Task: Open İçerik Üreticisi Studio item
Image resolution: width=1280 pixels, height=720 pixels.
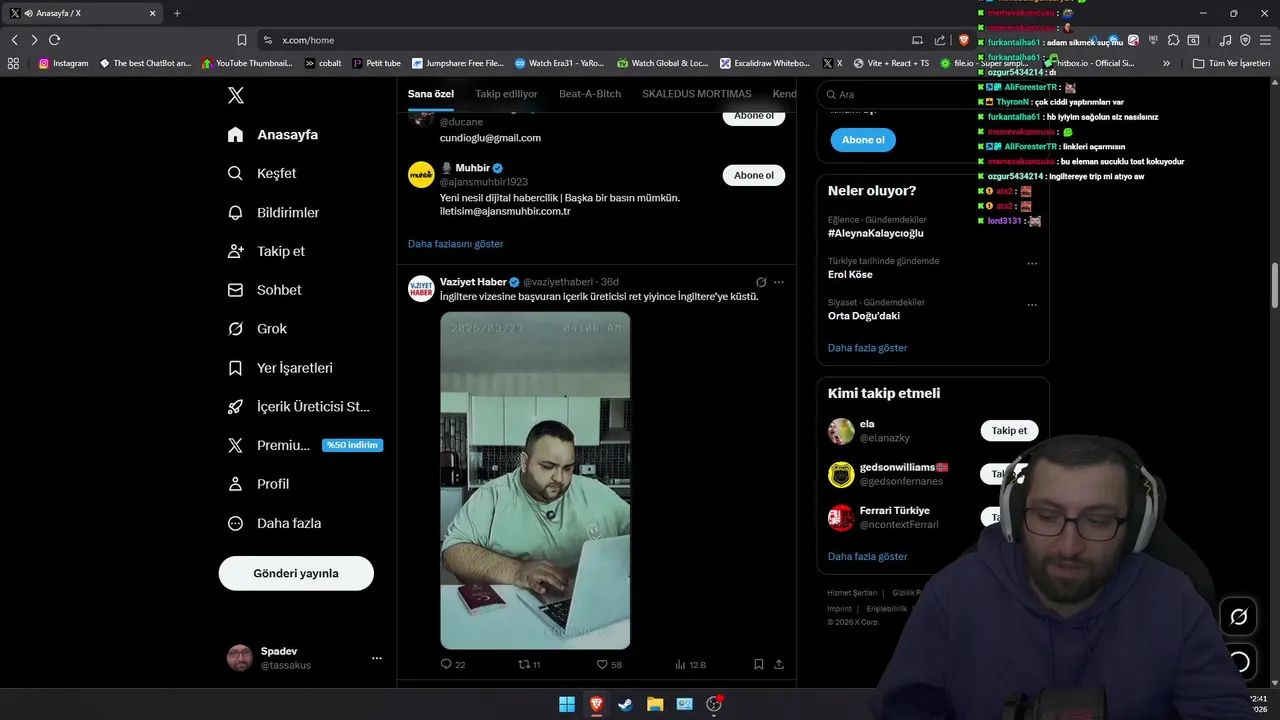Action: (298, 407)
